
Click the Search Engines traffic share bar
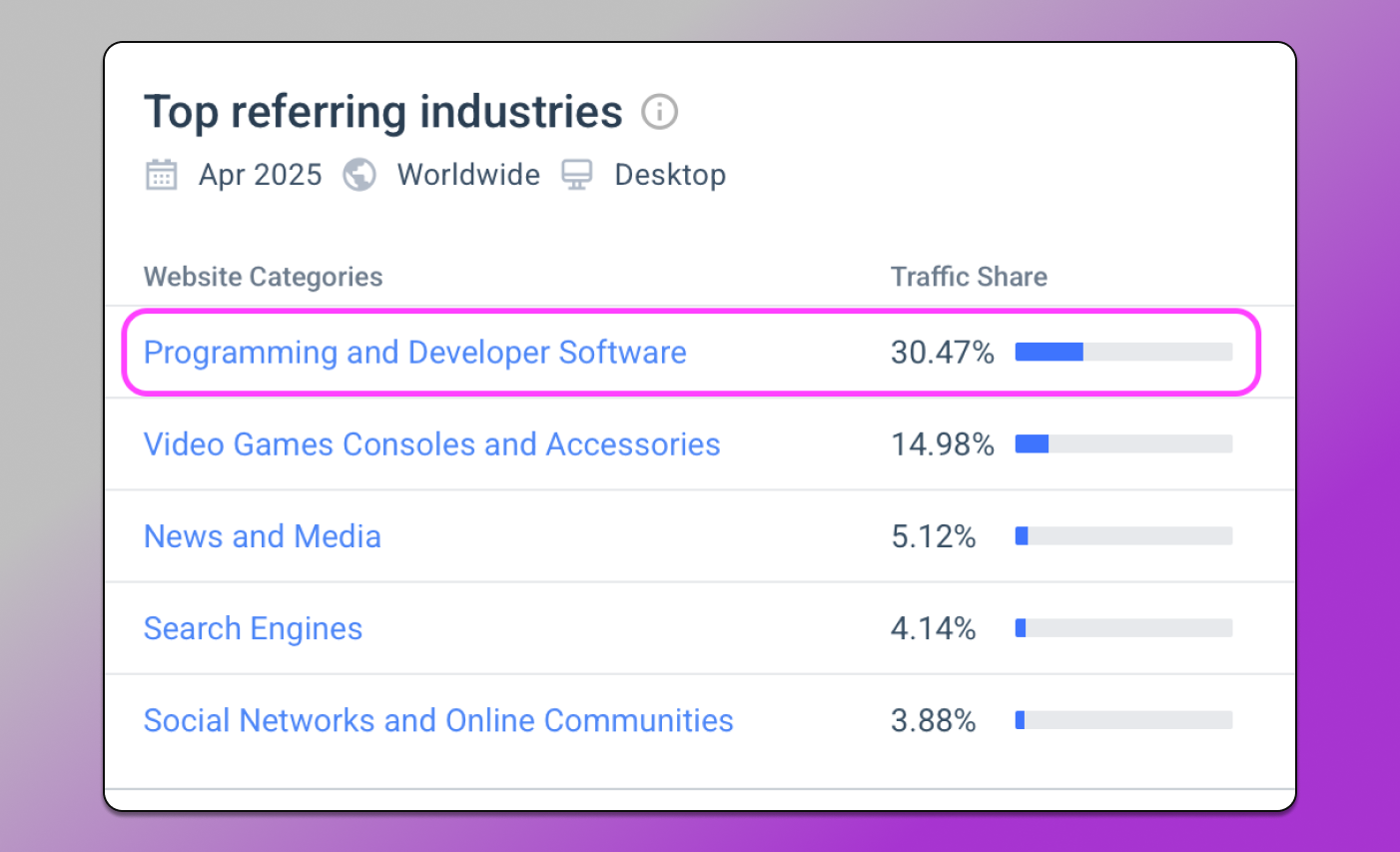point(1123,628)
